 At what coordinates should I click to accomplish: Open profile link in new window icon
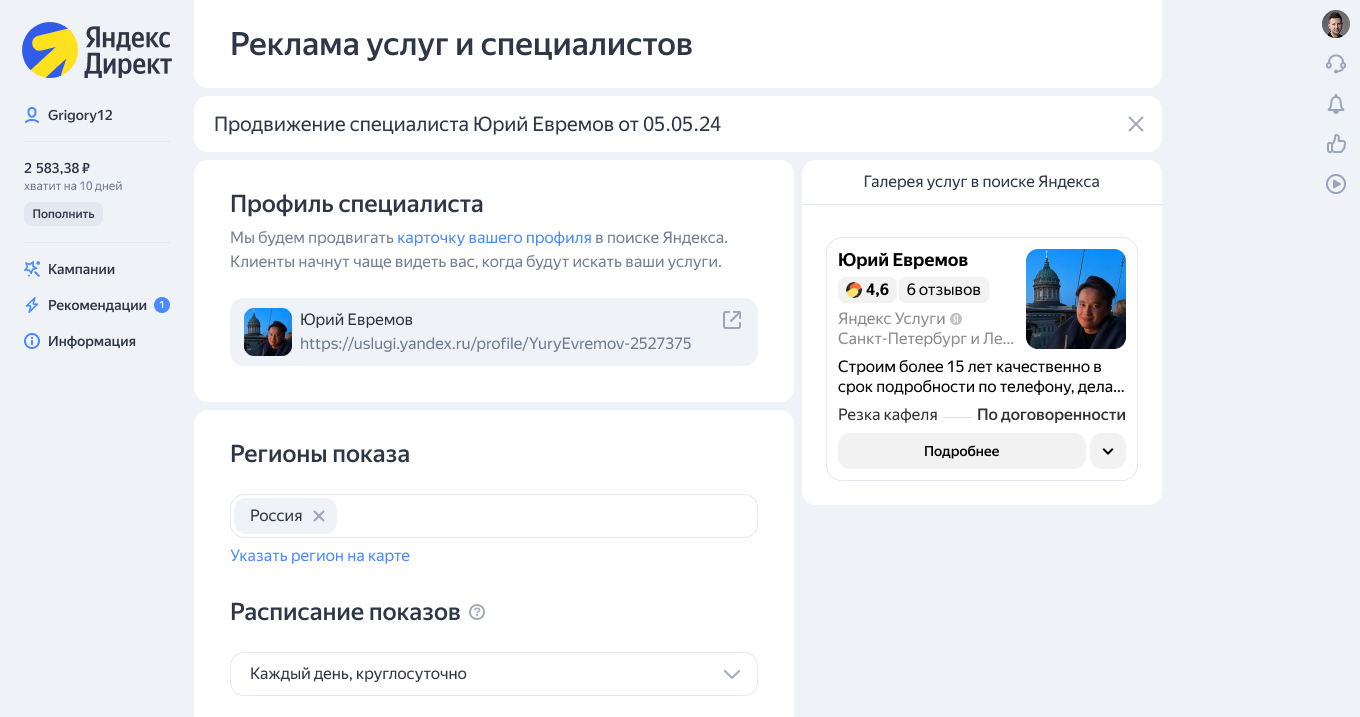(732, 320)
